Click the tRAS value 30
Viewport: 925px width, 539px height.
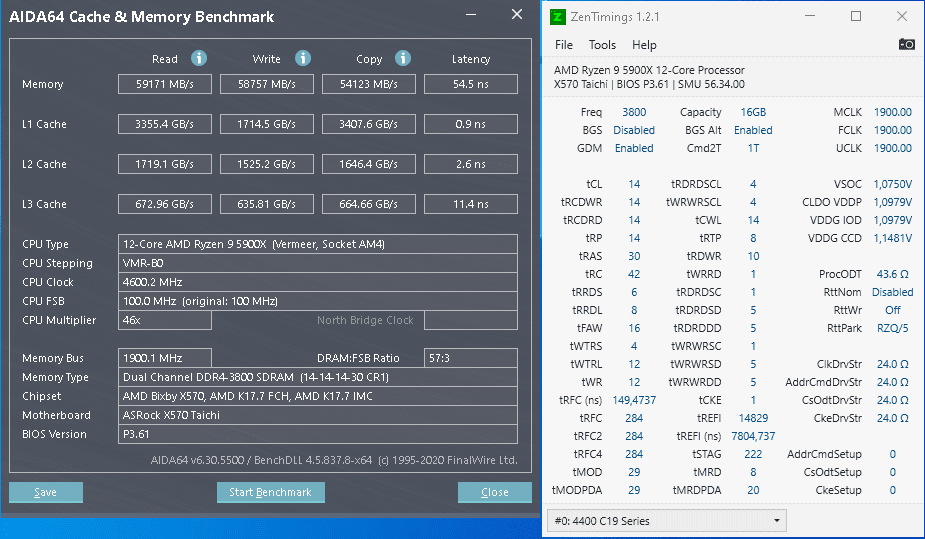click(634, 256)
